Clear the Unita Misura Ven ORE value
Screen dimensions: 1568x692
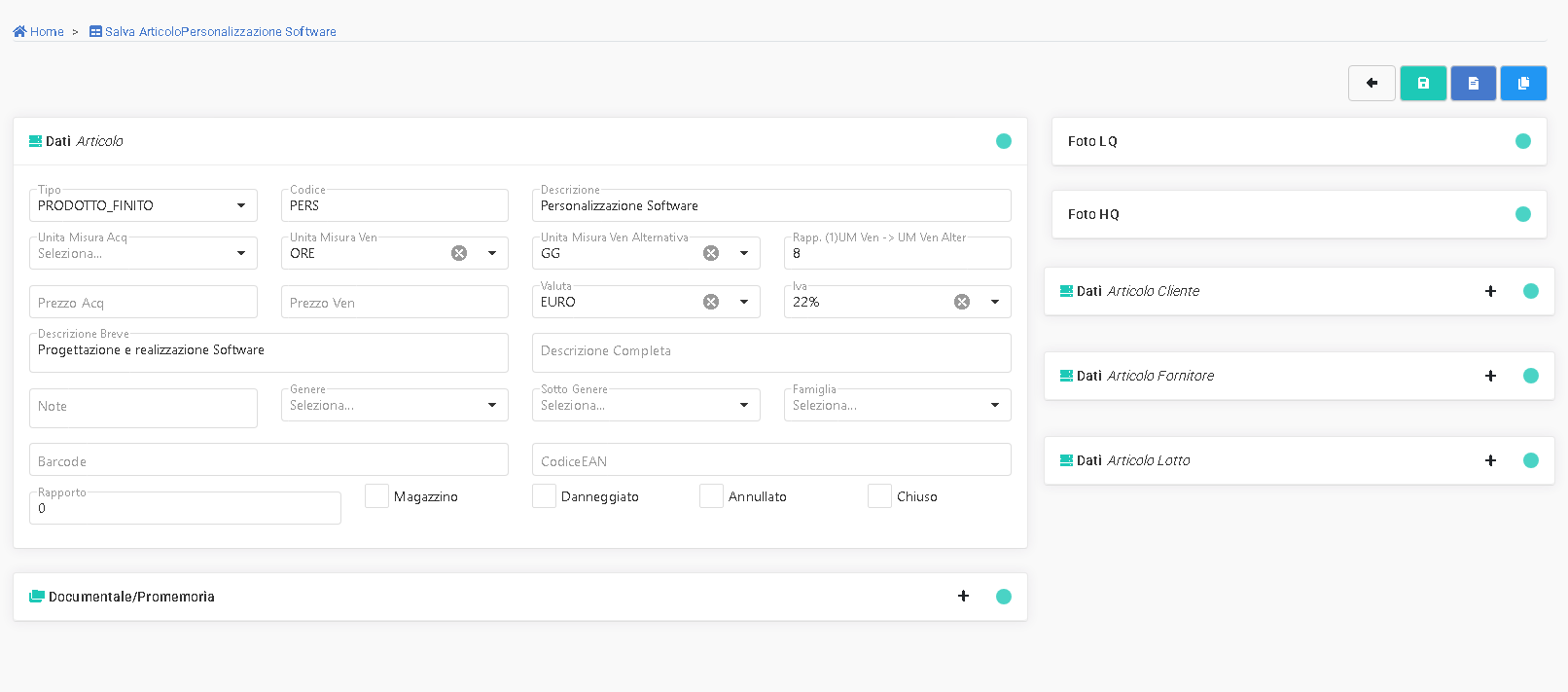coord(459,253)
